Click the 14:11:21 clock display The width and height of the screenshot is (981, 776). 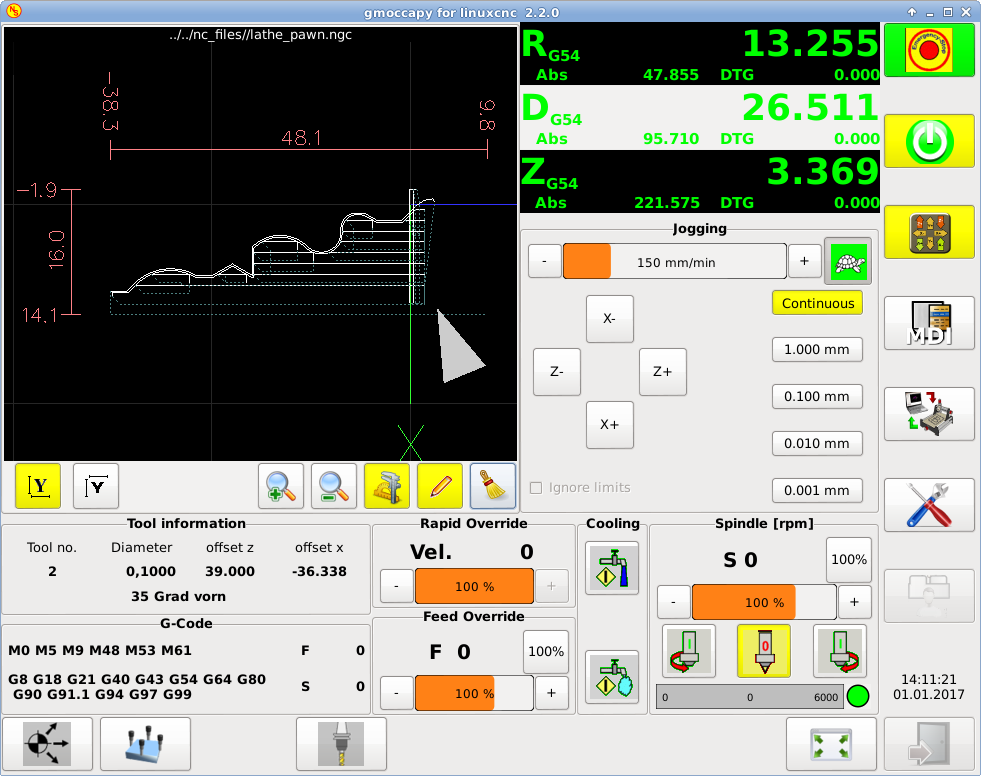tap(928, 679)
